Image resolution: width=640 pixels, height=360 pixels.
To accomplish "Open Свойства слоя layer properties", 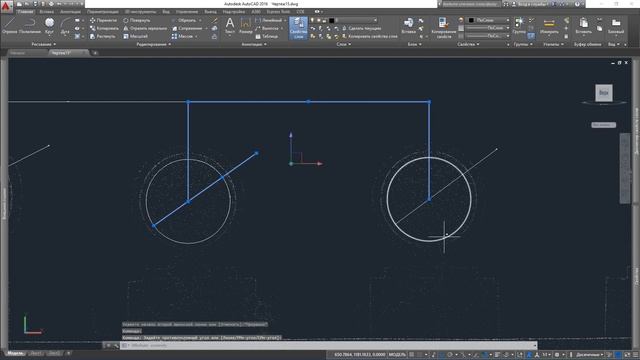I will pyautogui.click(x=298, y=28).
